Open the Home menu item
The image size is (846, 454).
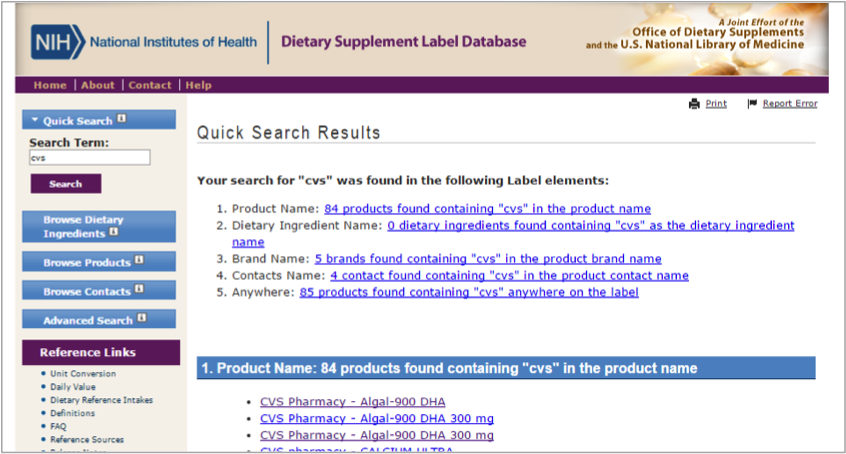[x=50, y=85]
